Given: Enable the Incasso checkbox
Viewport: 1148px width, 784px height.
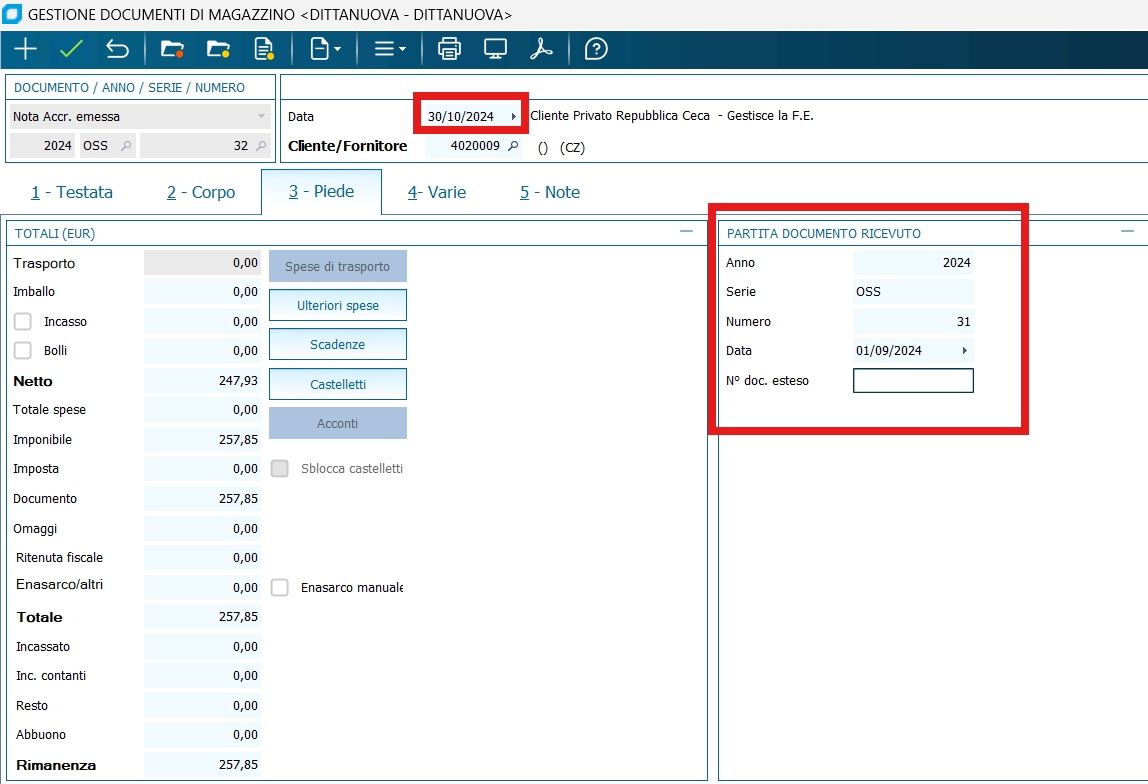Looking at the screenshot, I should [x=23, y=322].
